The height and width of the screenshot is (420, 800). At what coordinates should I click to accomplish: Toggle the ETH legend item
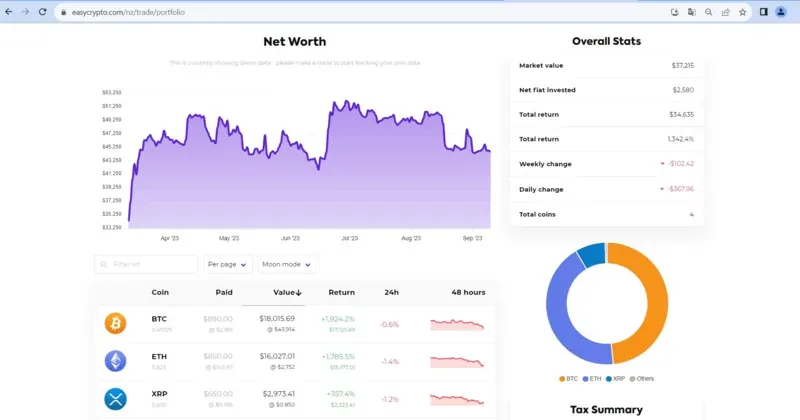592,379
